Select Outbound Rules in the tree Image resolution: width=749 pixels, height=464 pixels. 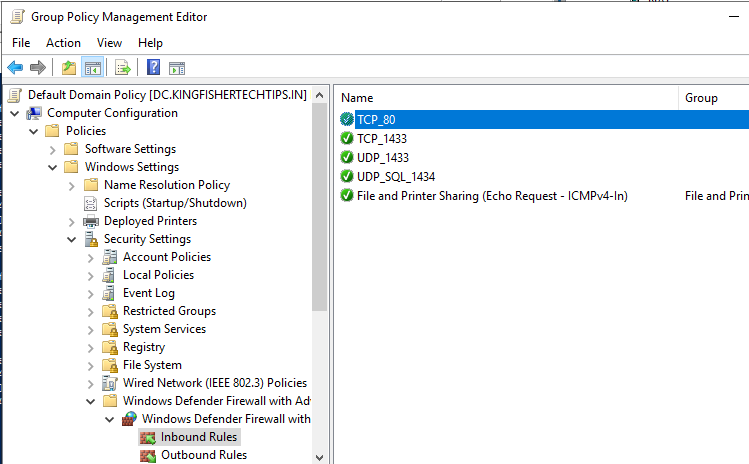click(x=204, y=455)
